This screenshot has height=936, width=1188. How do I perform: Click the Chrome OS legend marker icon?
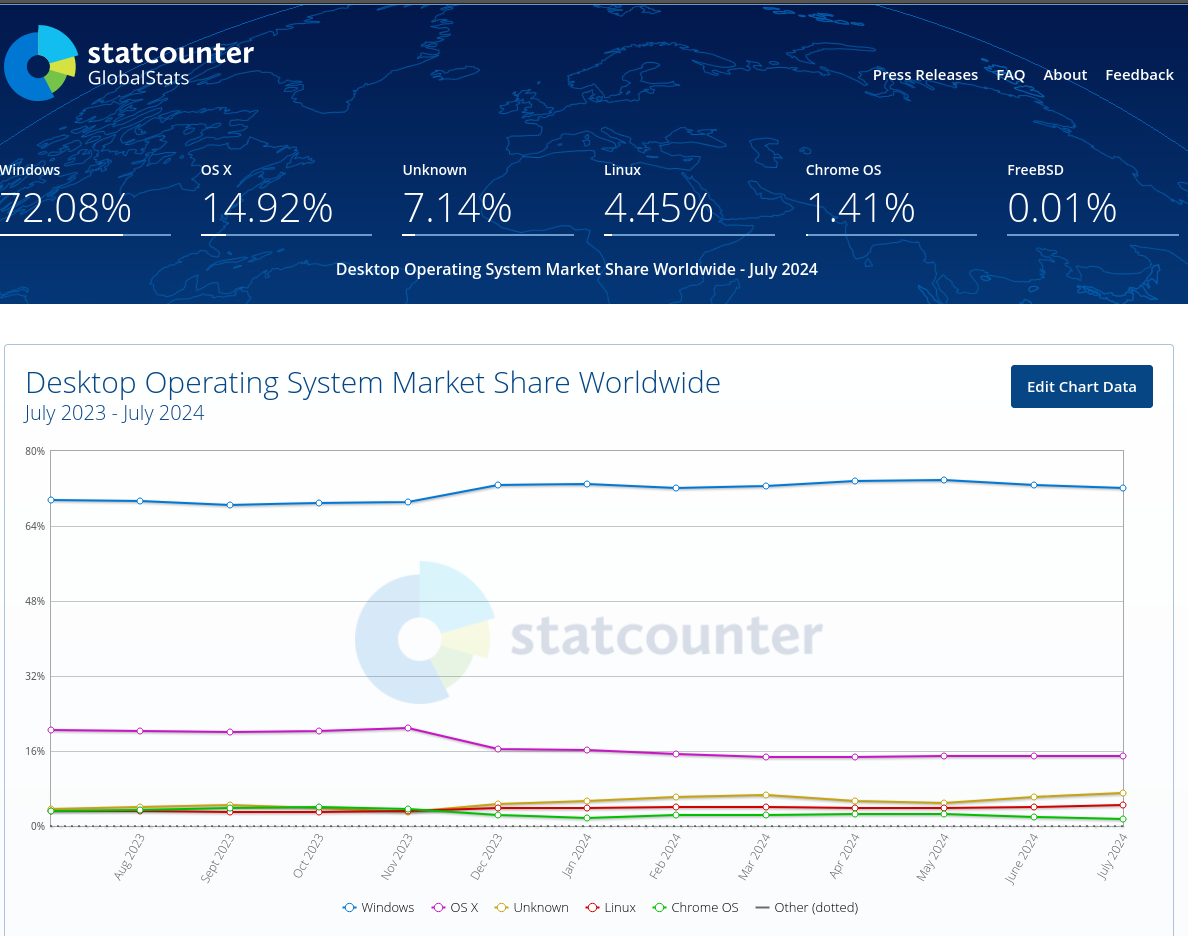coord(657,907)
